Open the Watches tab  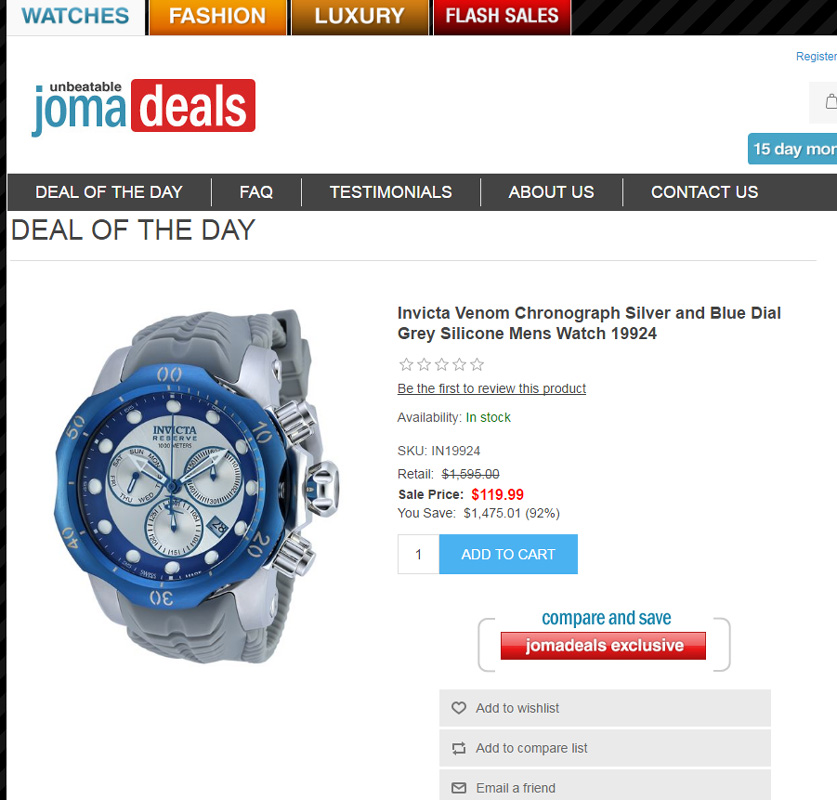coord(75,17)
